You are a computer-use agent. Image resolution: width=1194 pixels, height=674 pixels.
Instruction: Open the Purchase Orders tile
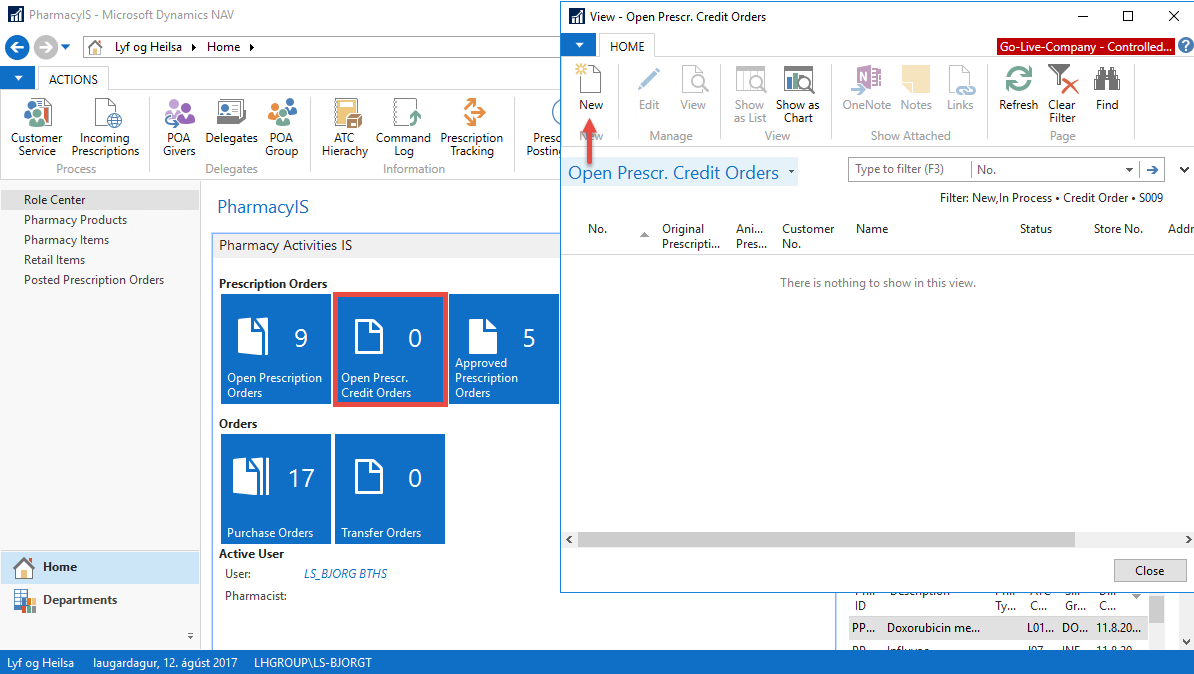point(277,489)
